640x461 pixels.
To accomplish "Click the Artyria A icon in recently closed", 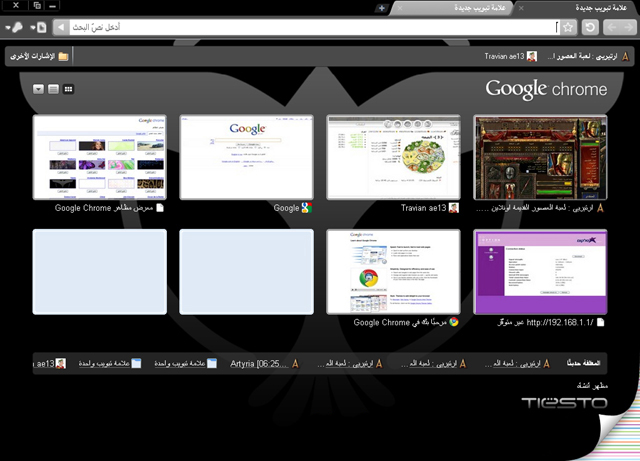I will [295, 363].
